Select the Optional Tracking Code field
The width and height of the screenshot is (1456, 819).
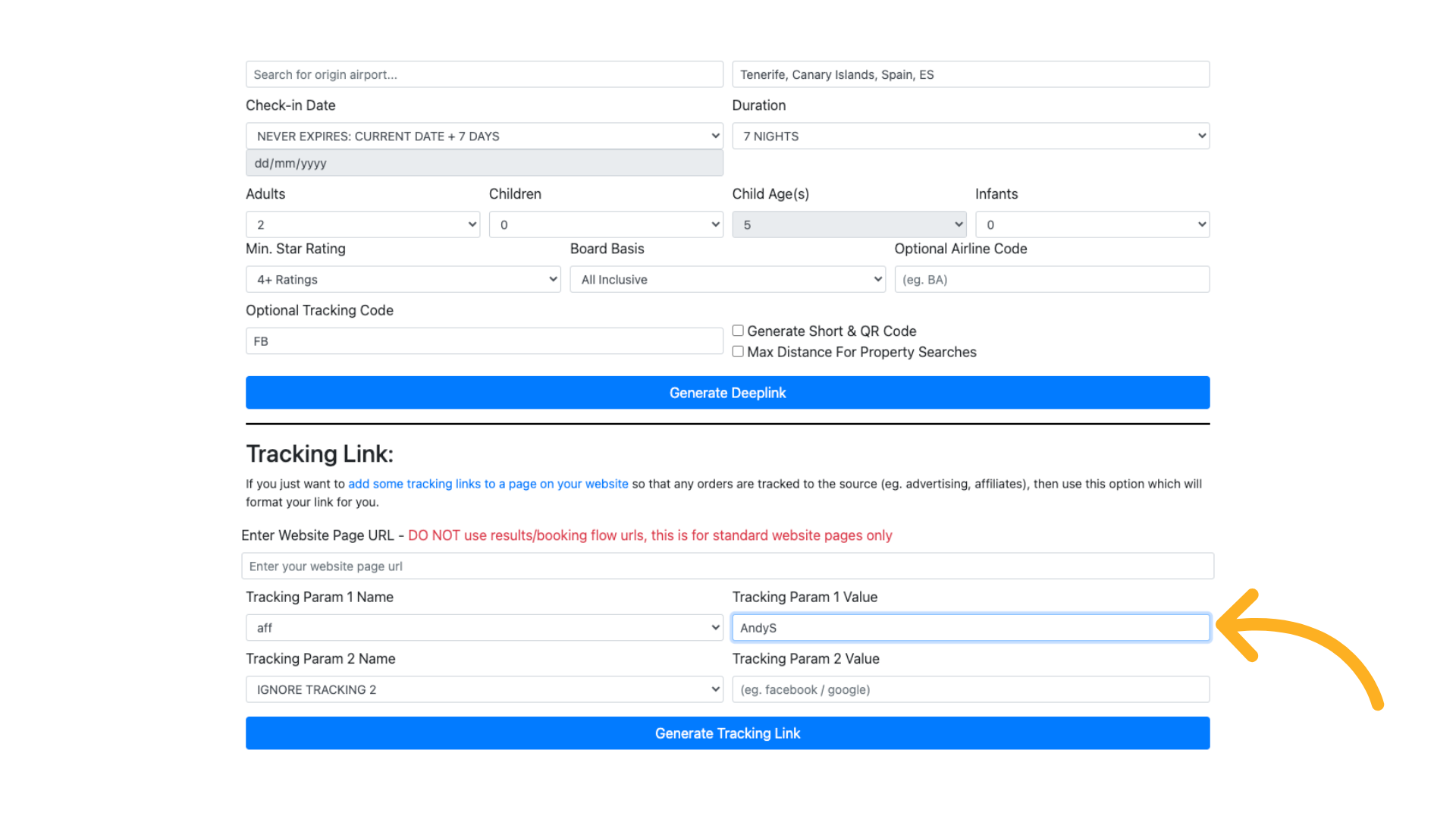pos(484,341)
